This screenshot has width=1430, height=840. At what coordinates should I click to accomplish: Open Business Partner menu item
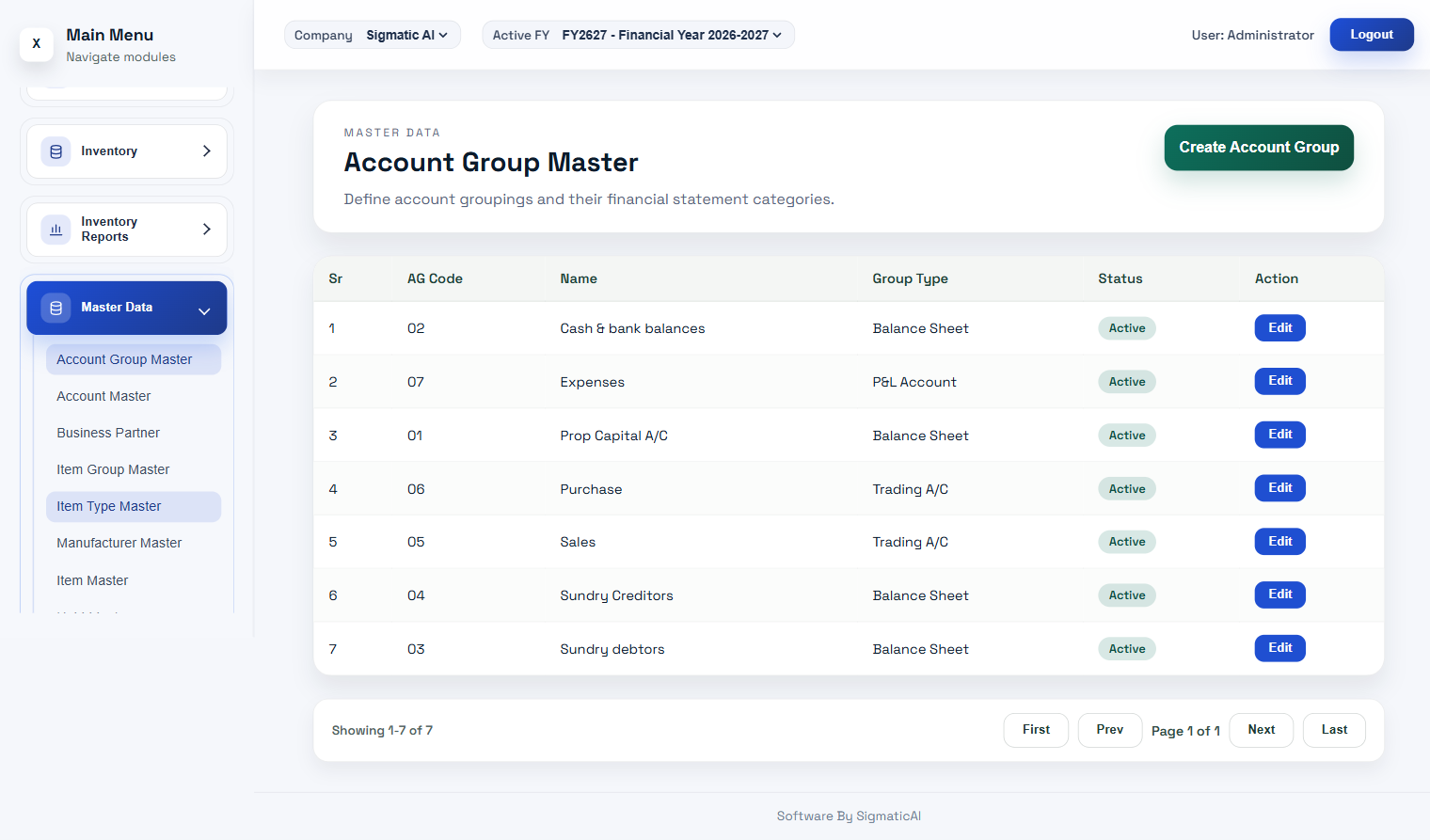point(134,433)
